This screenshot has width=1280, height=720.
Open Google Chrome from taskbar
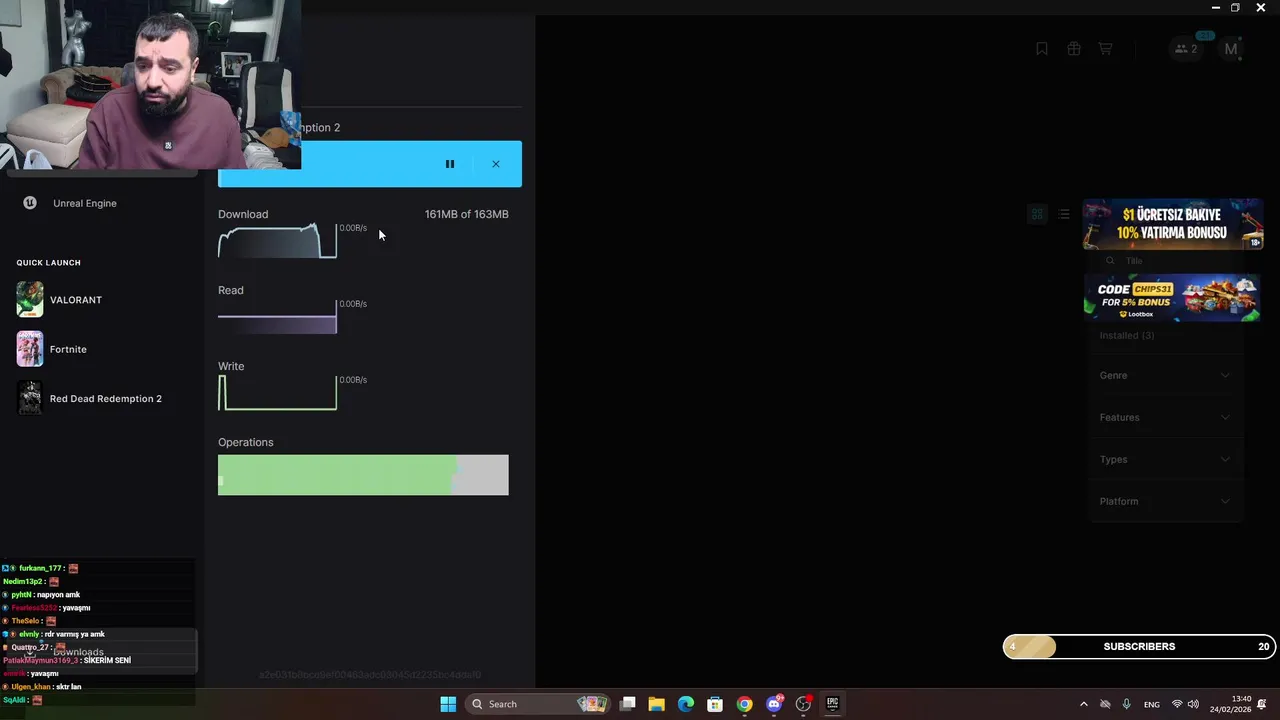(744, 704)
